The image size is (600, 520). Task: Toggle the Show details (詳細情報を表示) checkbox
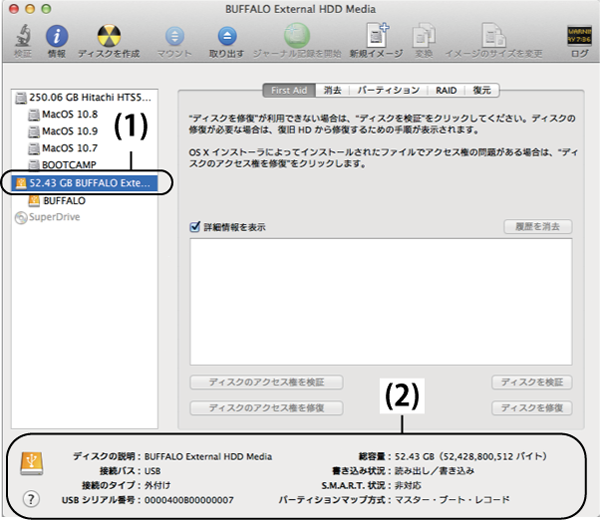coord(195,227)
